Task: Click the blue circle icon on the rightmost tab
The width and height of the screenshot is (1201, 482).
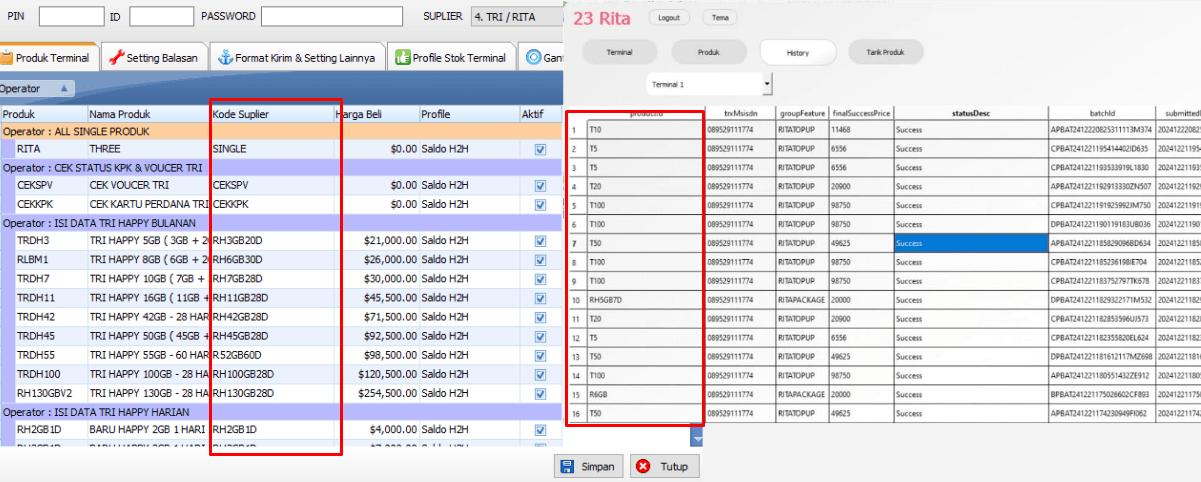Action: pos(534,58)
